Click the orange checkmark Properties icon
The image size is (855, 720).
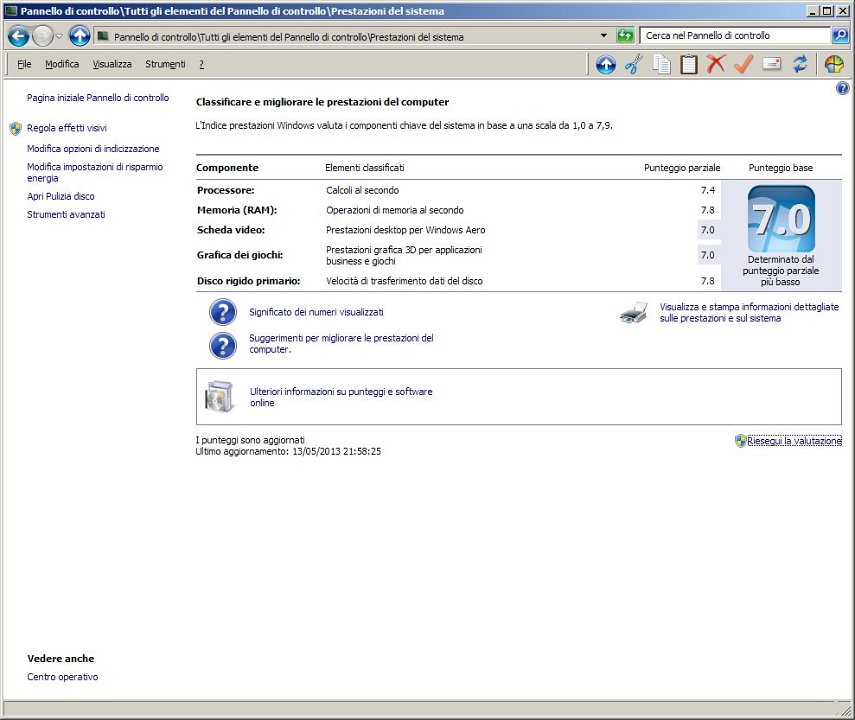[x=743, y=64]
